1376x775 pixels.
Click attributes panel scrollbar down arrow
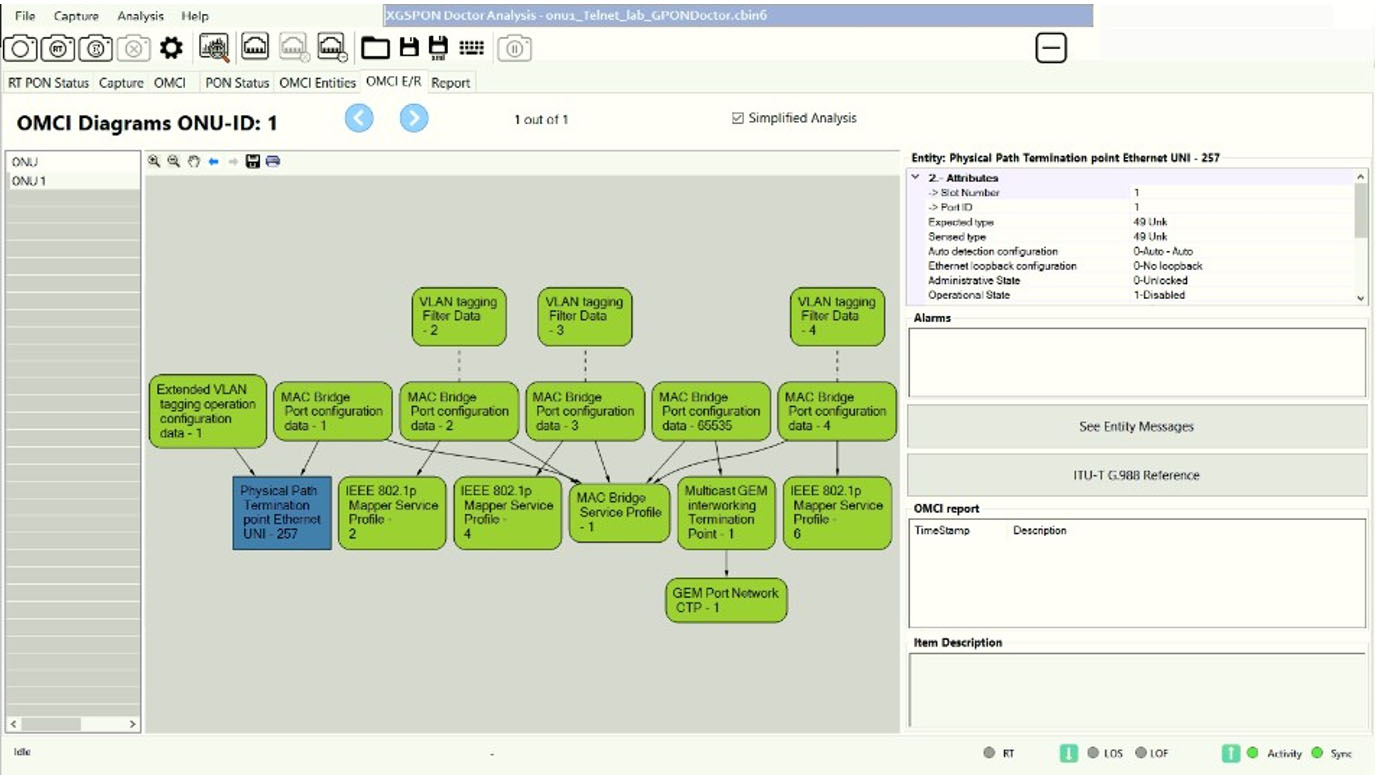coord(1360,298)
